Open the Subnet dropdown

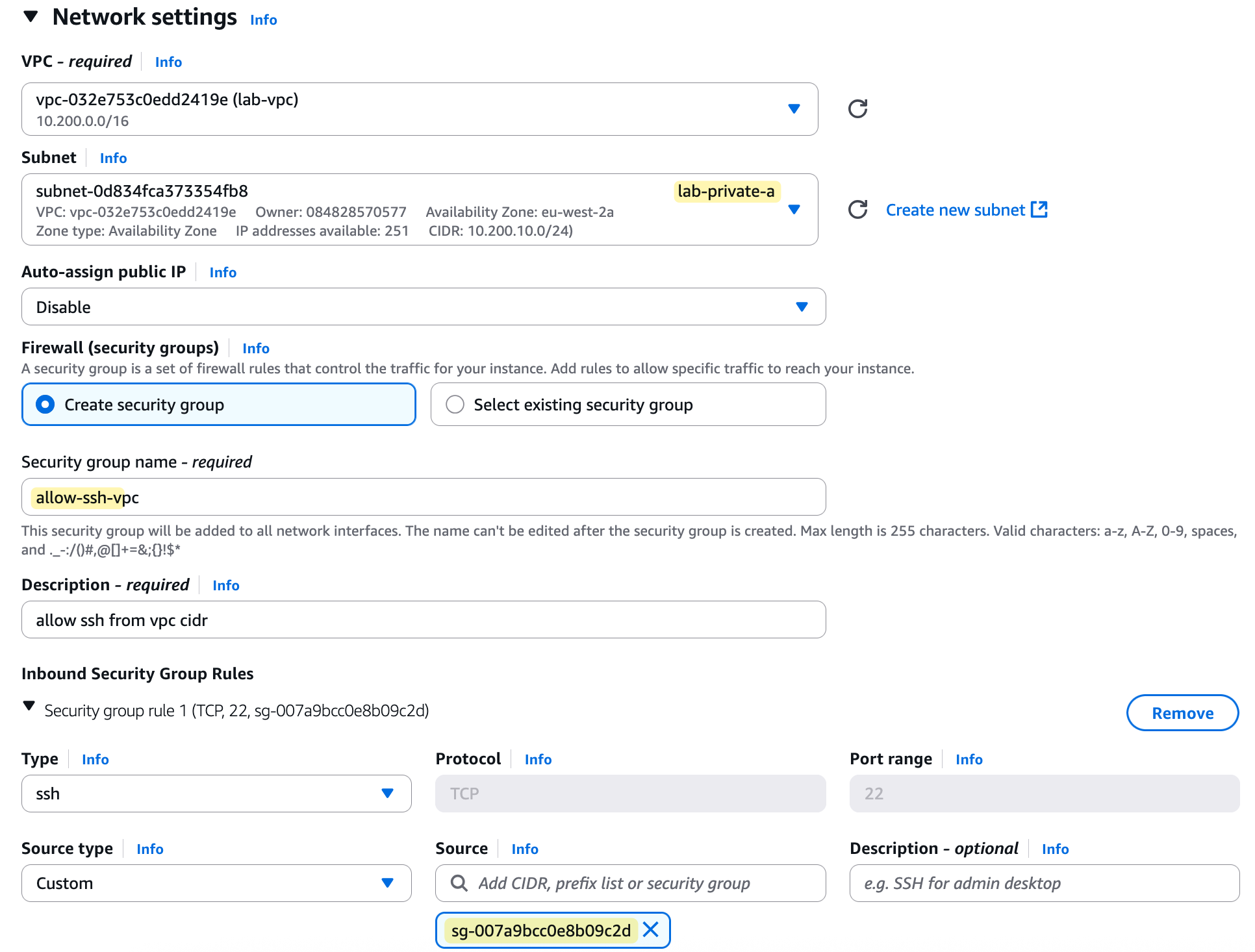[x=794, y=209]
